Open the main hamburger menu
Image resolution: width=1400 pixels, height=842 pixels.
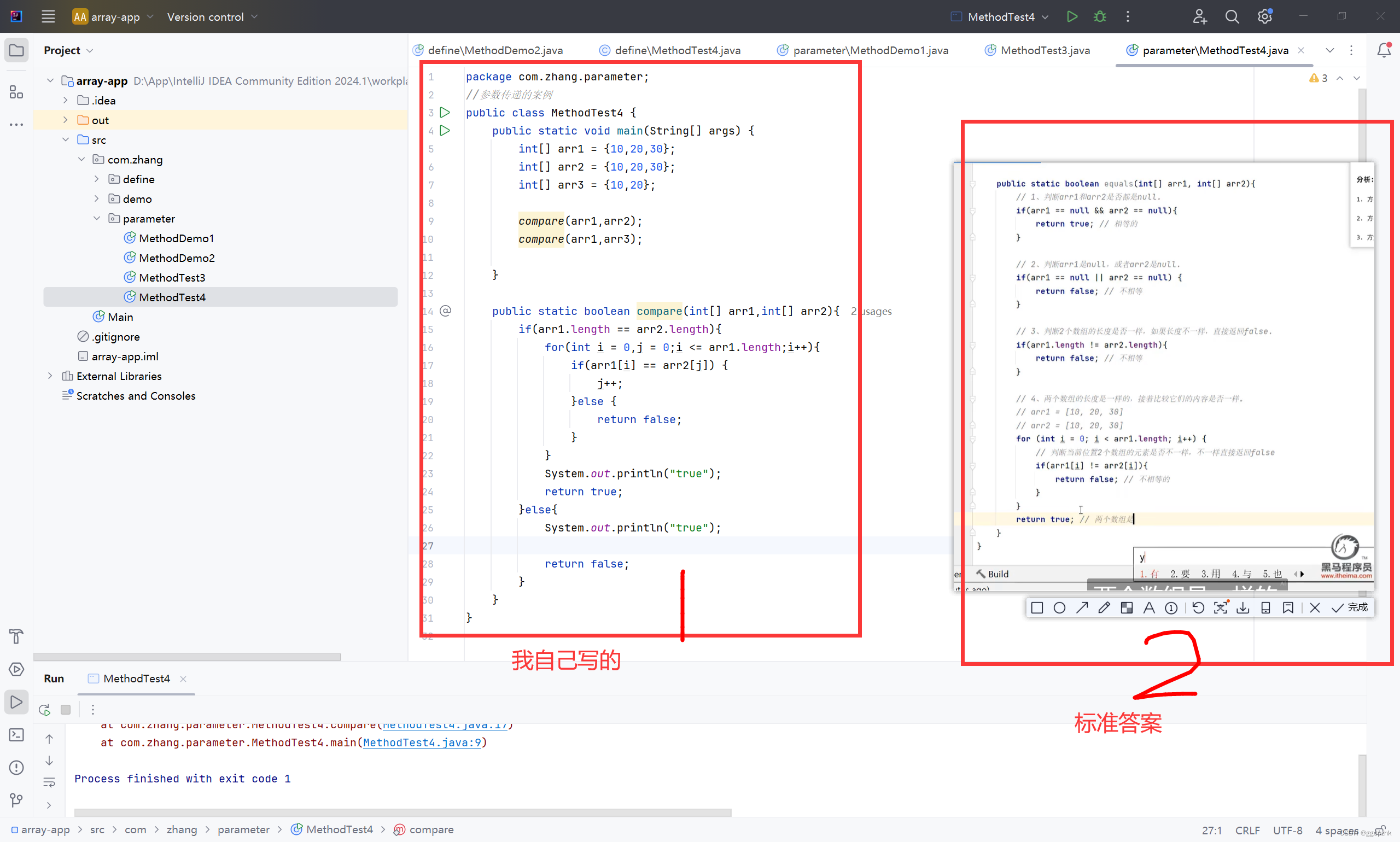[48, 16]
